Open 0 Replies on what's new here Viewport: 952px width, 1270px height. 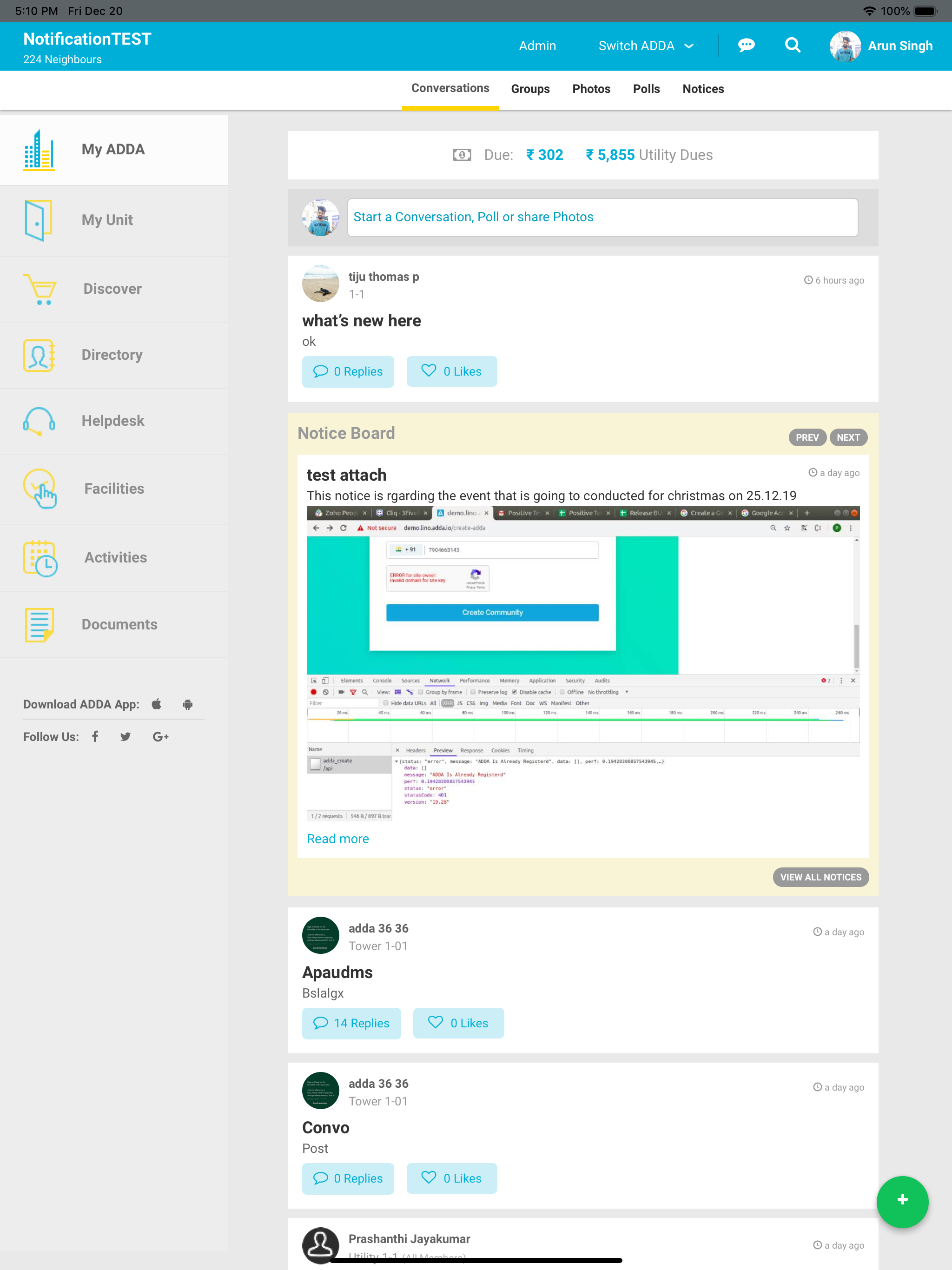(x=348, y=371)
